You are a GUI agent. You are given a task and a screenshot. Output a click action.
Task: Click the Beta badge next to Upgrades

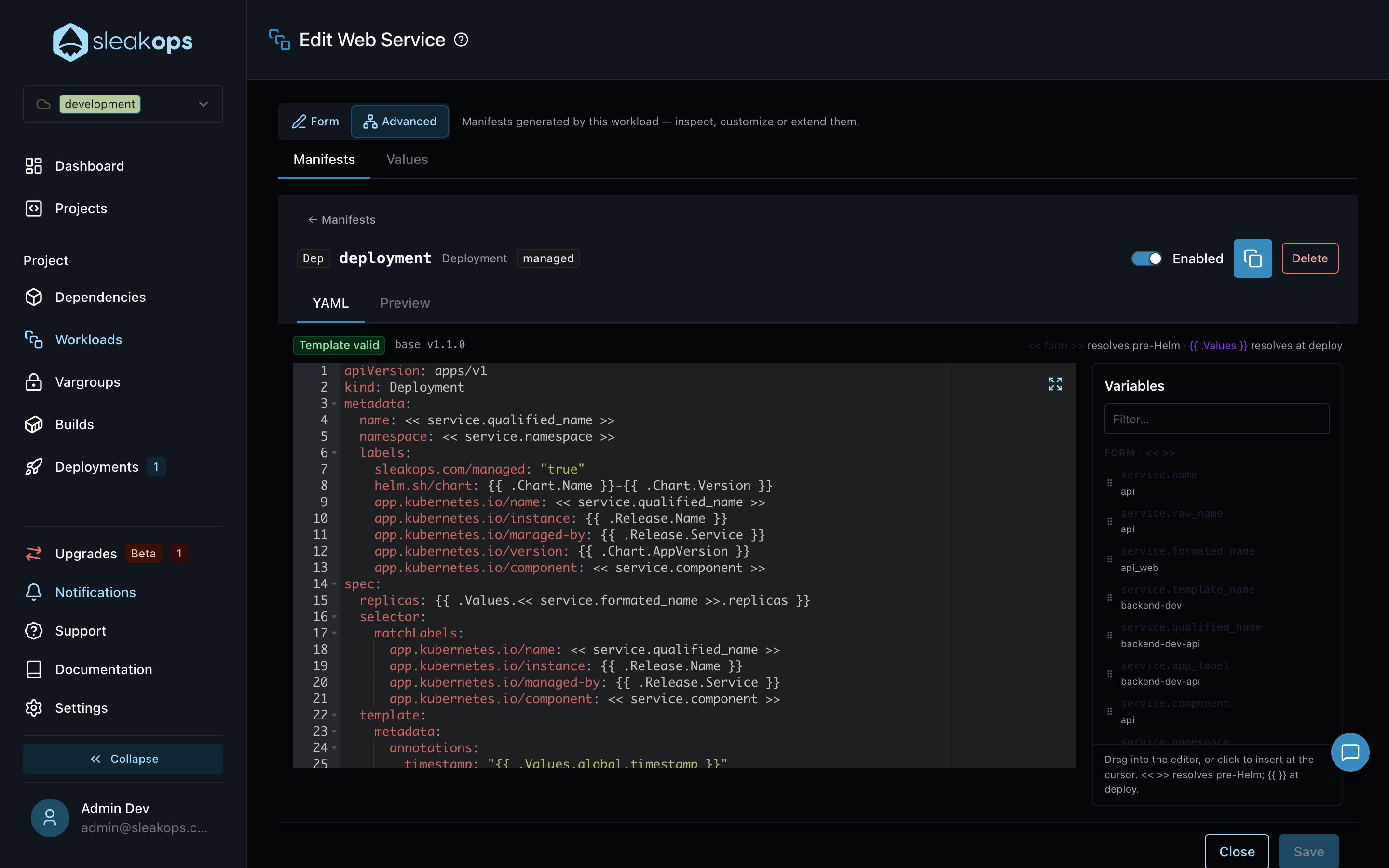coord(144,554)
